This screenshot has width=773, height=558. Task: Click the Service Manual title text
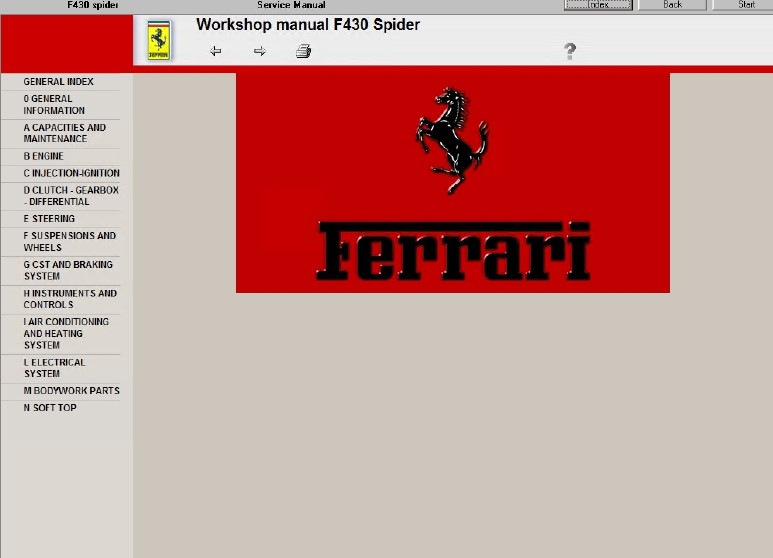[291, 5]
